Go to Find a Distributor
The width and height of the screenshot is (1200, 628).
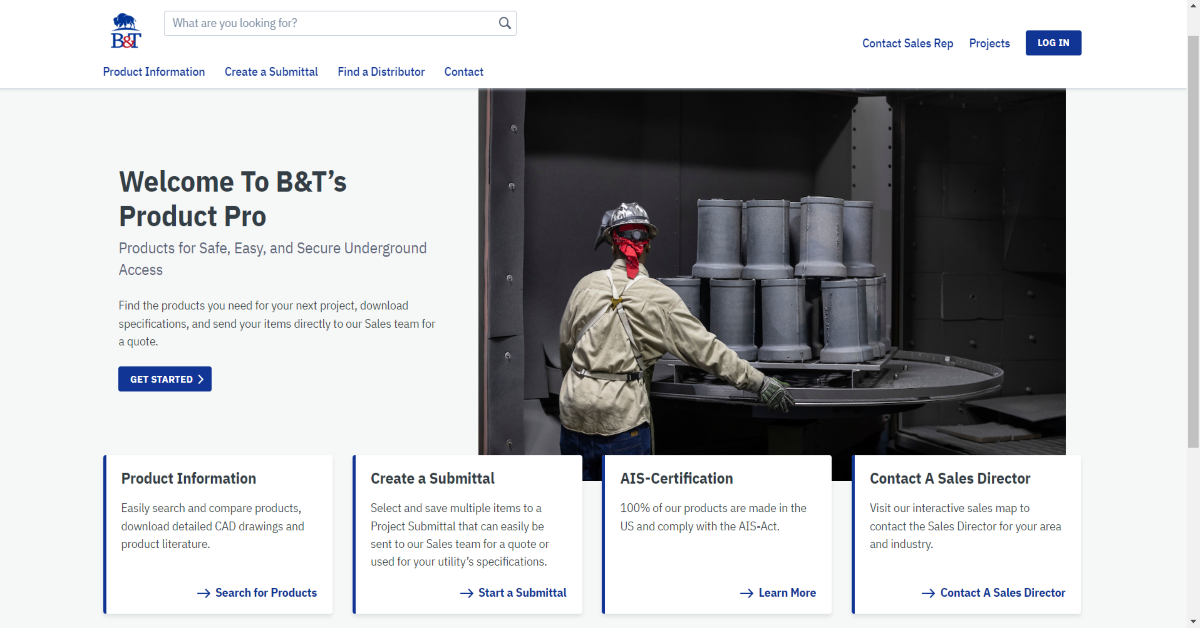[x=381, y=72]
